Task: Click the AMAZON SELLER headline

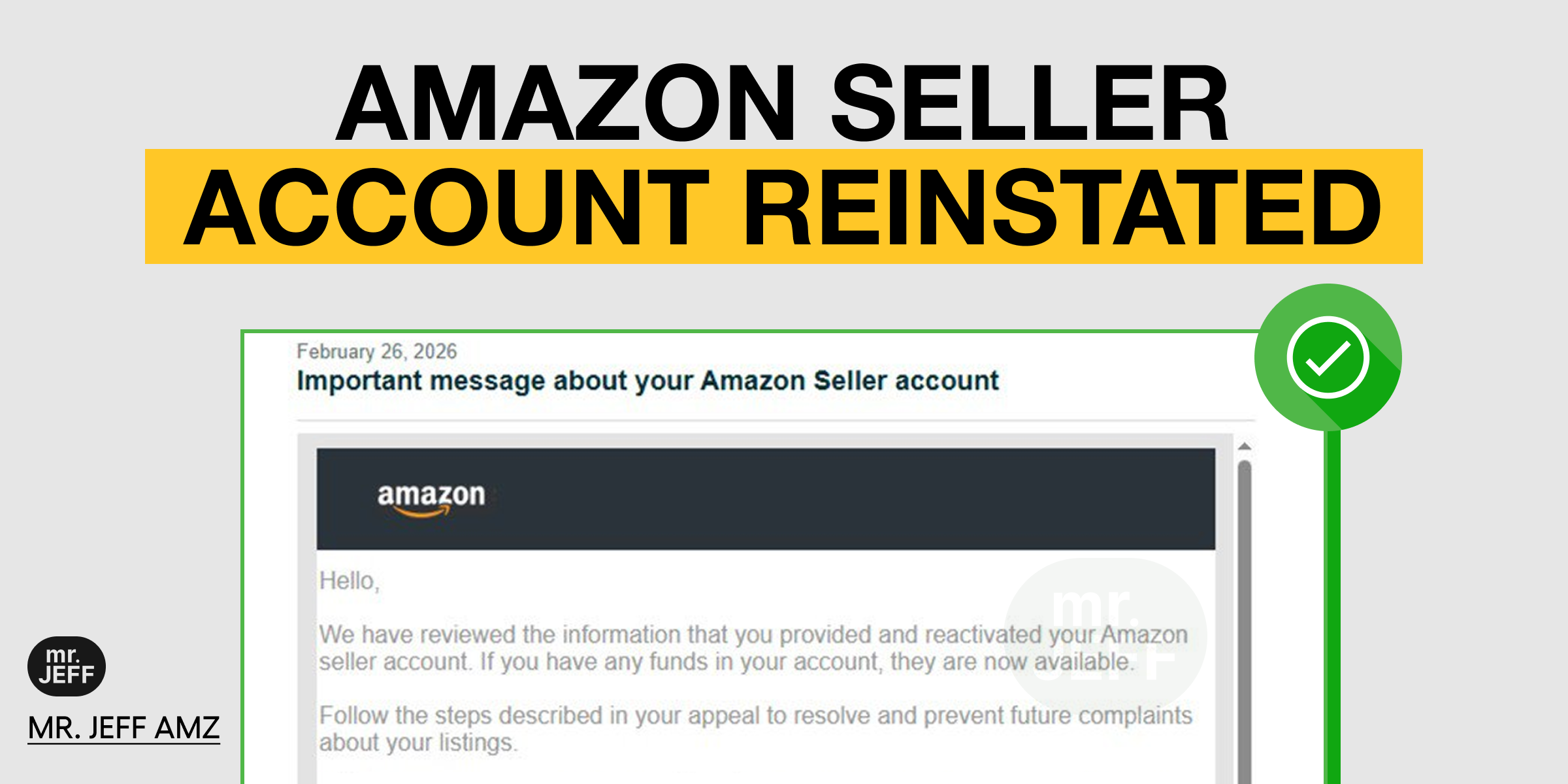Action: pos(783,103)
